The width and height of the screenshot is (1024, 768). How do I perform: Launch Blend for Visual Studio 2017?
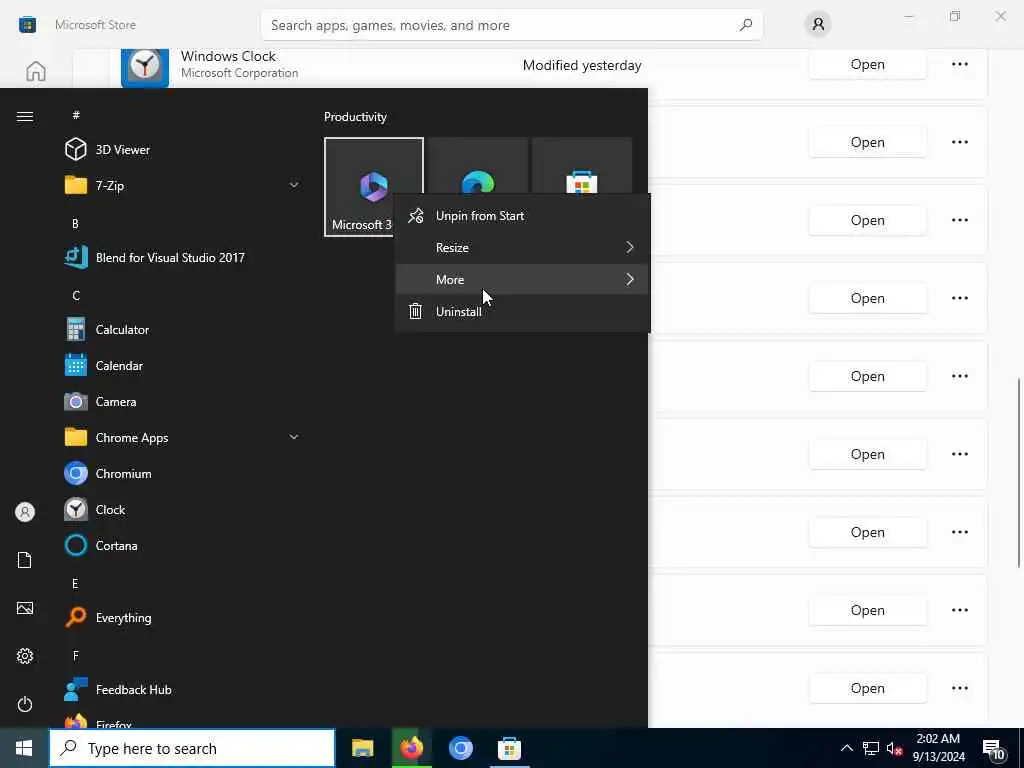[x=181, y=257]
